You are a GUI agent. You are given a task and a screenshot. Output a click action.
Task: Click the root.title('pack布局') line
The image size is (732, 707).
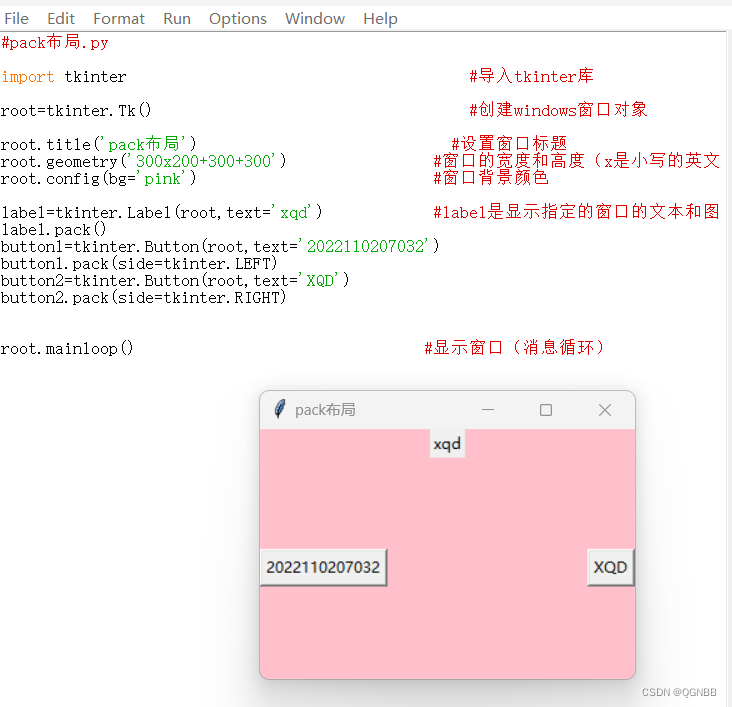pos(99,144)
